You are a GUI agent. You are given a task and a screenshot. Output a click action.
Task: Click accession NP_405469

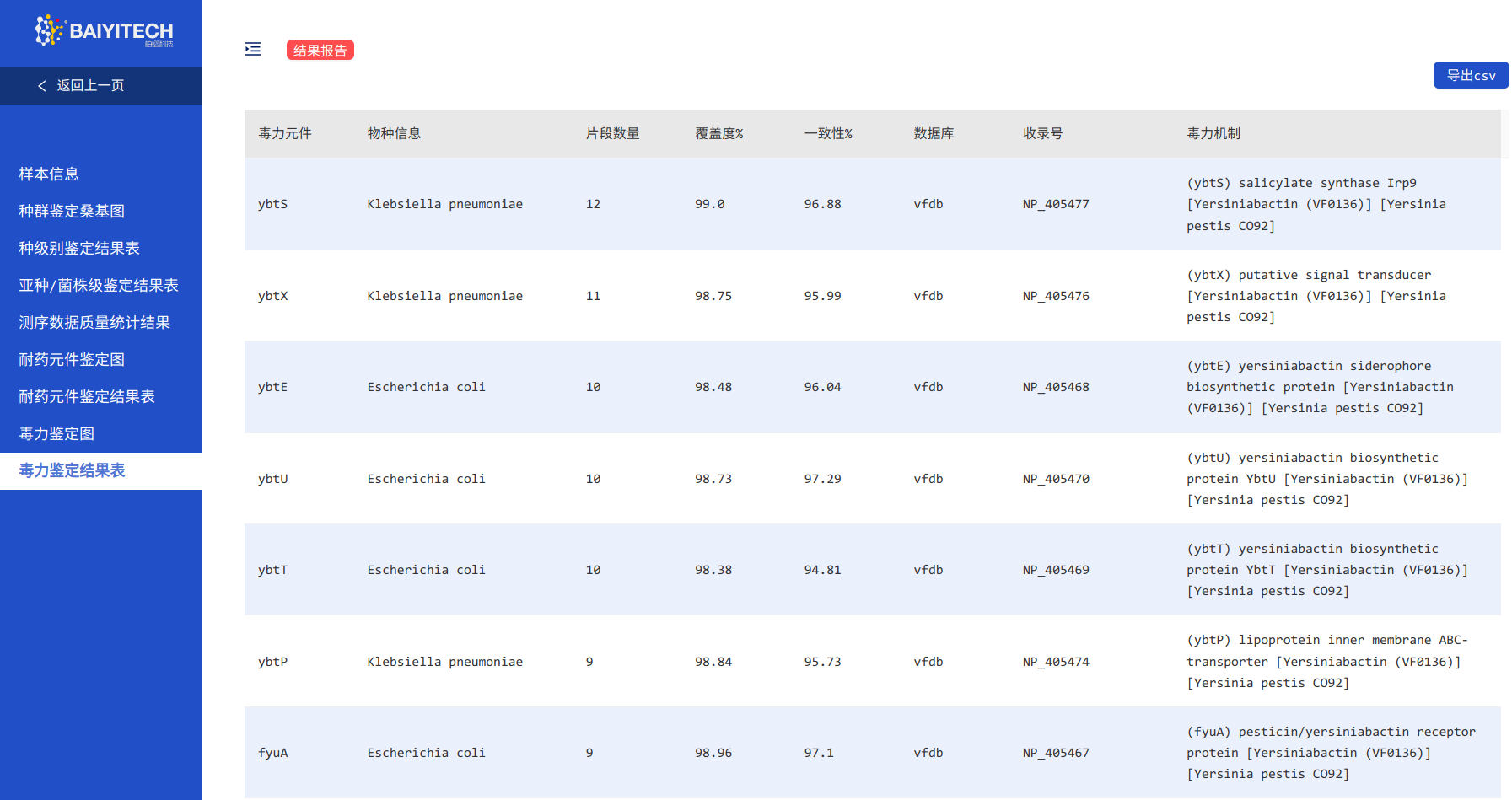(x=1056, y=570)
